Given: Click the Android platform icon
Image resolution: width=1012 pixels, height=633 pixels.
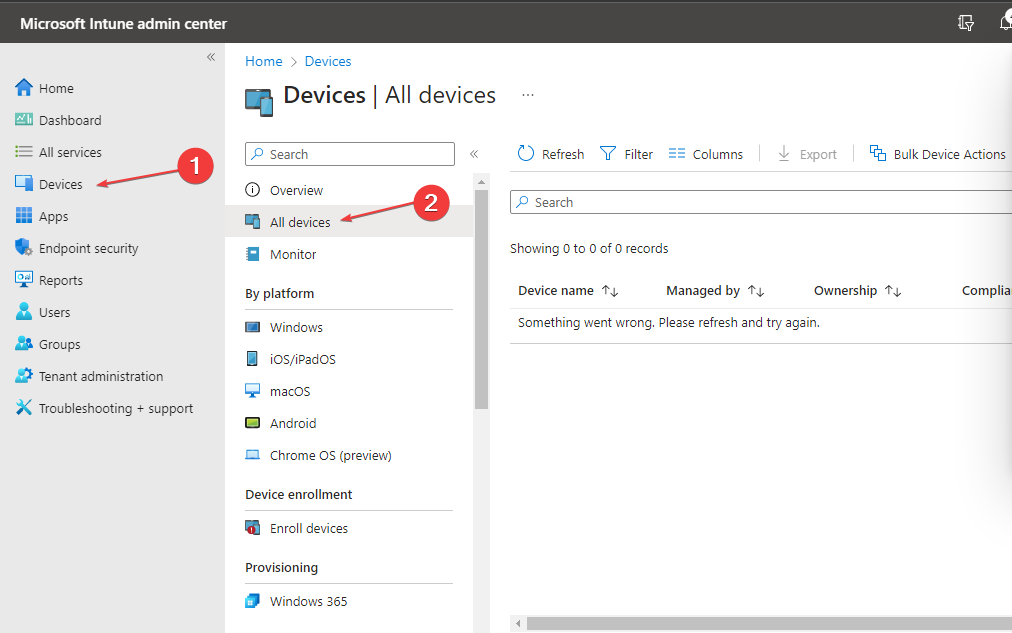Looking at the screenshot, I should tap(252, 423).
